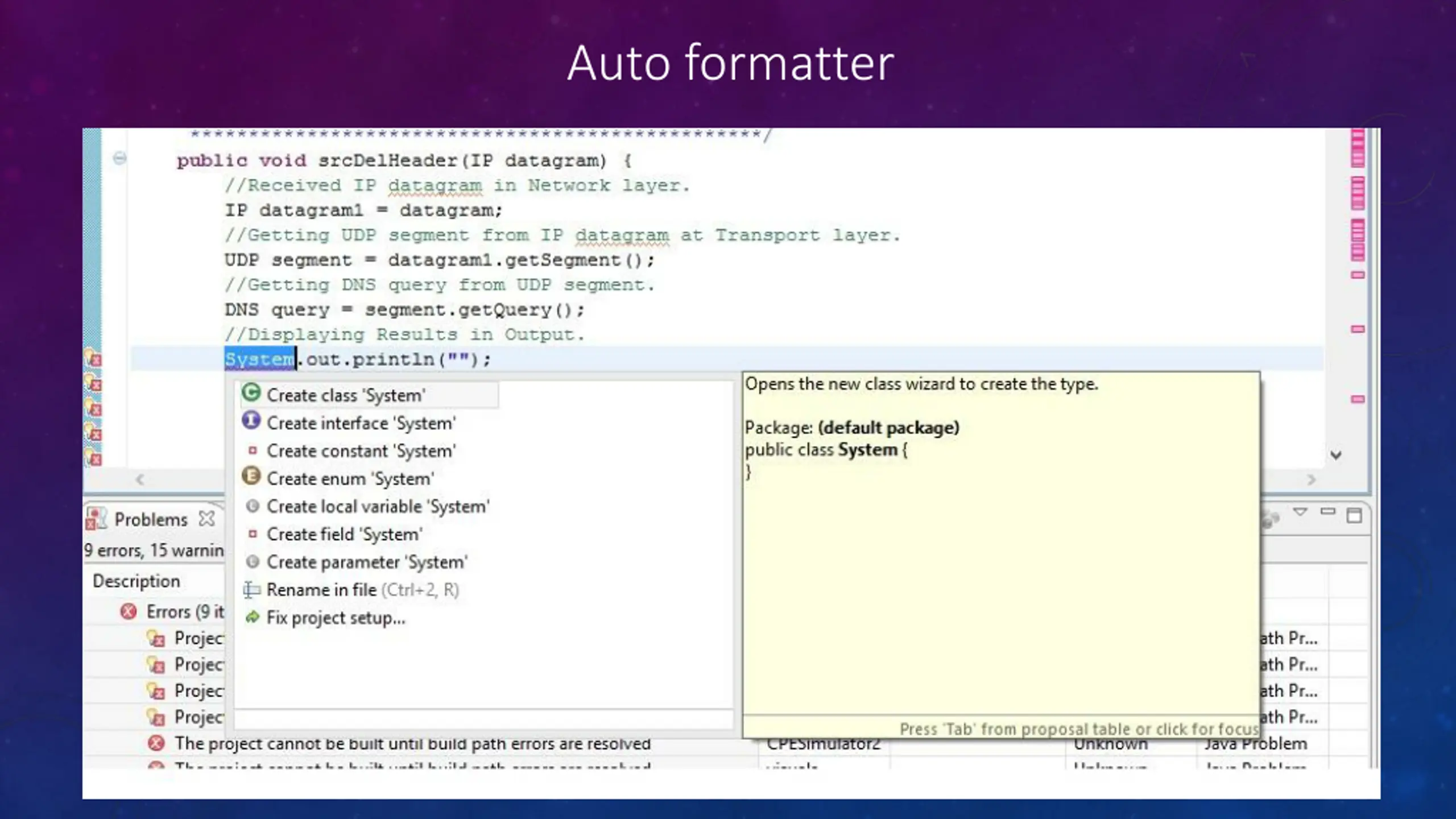Screen dimensions: 1456x819
Task: Click the '//Getting DNS query from UDP segment.' comment
Action: (440, 285)
